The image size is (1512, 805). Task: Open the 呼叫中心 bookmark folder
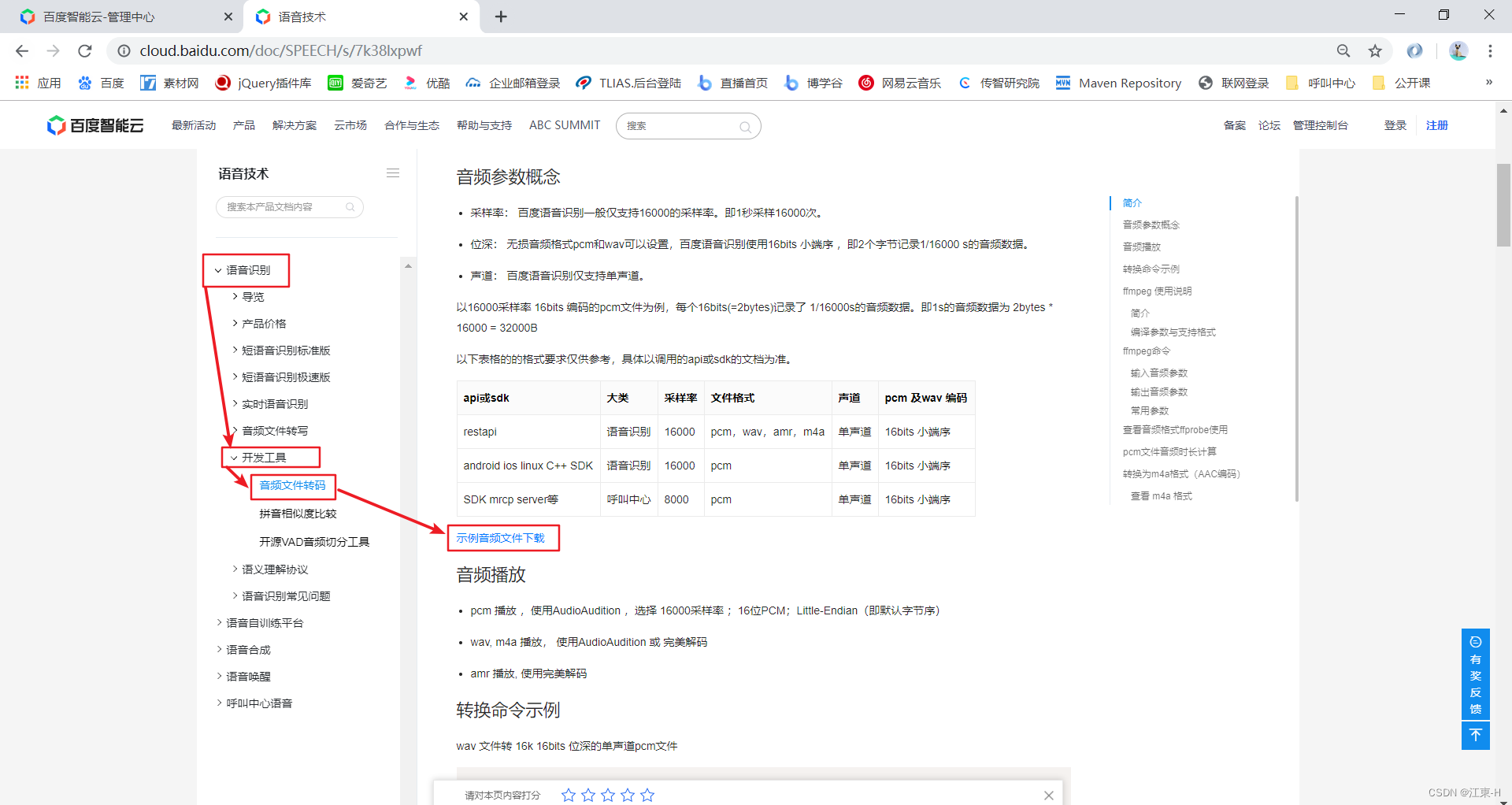(x=1320, y=83)
